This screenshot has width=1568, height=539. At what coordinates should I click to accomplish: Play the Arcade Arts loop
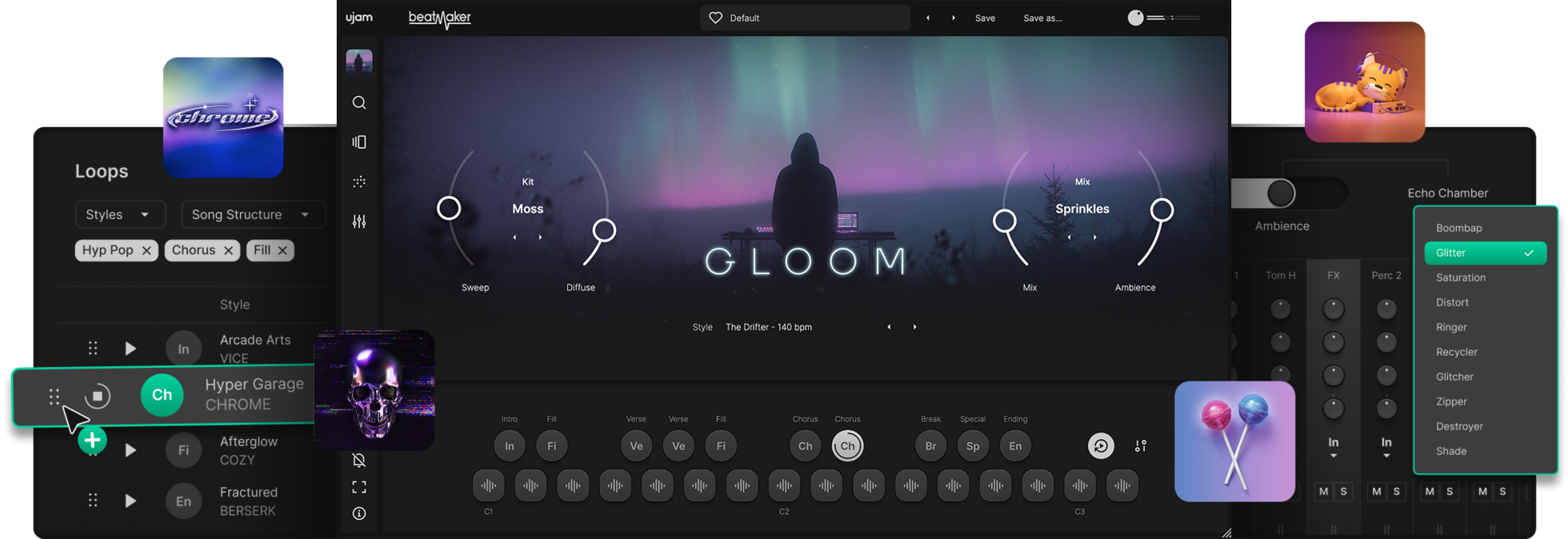(x=130, y=349)
